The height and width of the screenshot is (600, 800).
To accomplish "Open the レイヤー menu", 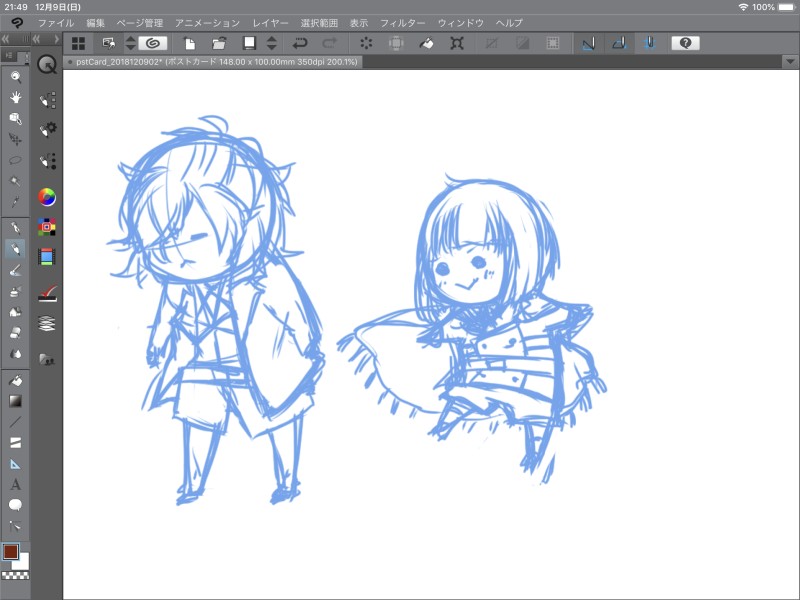I will (x=270, y=23).
